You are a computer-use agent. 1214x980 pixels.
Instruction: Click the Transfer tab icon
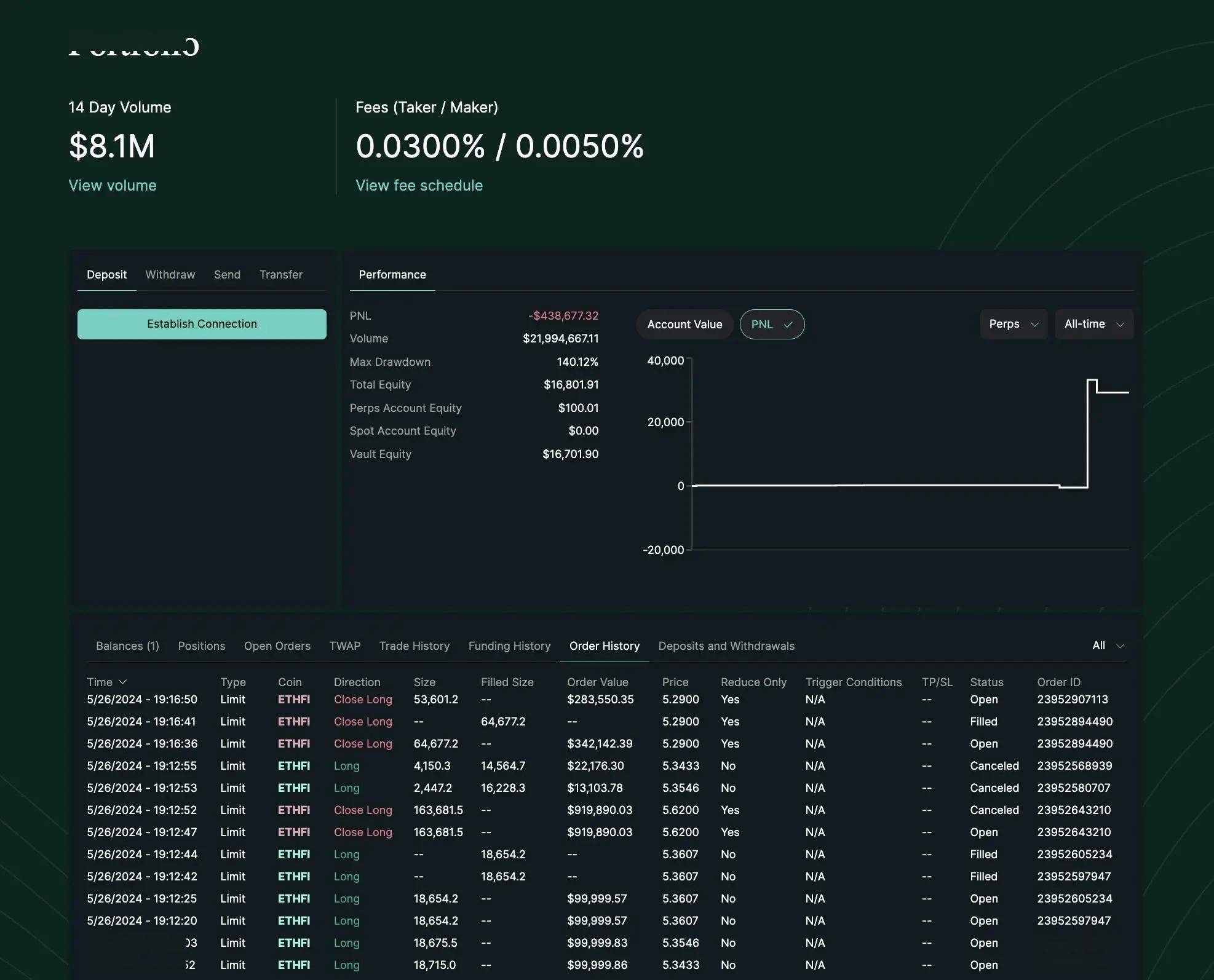(x=280, y=274)
